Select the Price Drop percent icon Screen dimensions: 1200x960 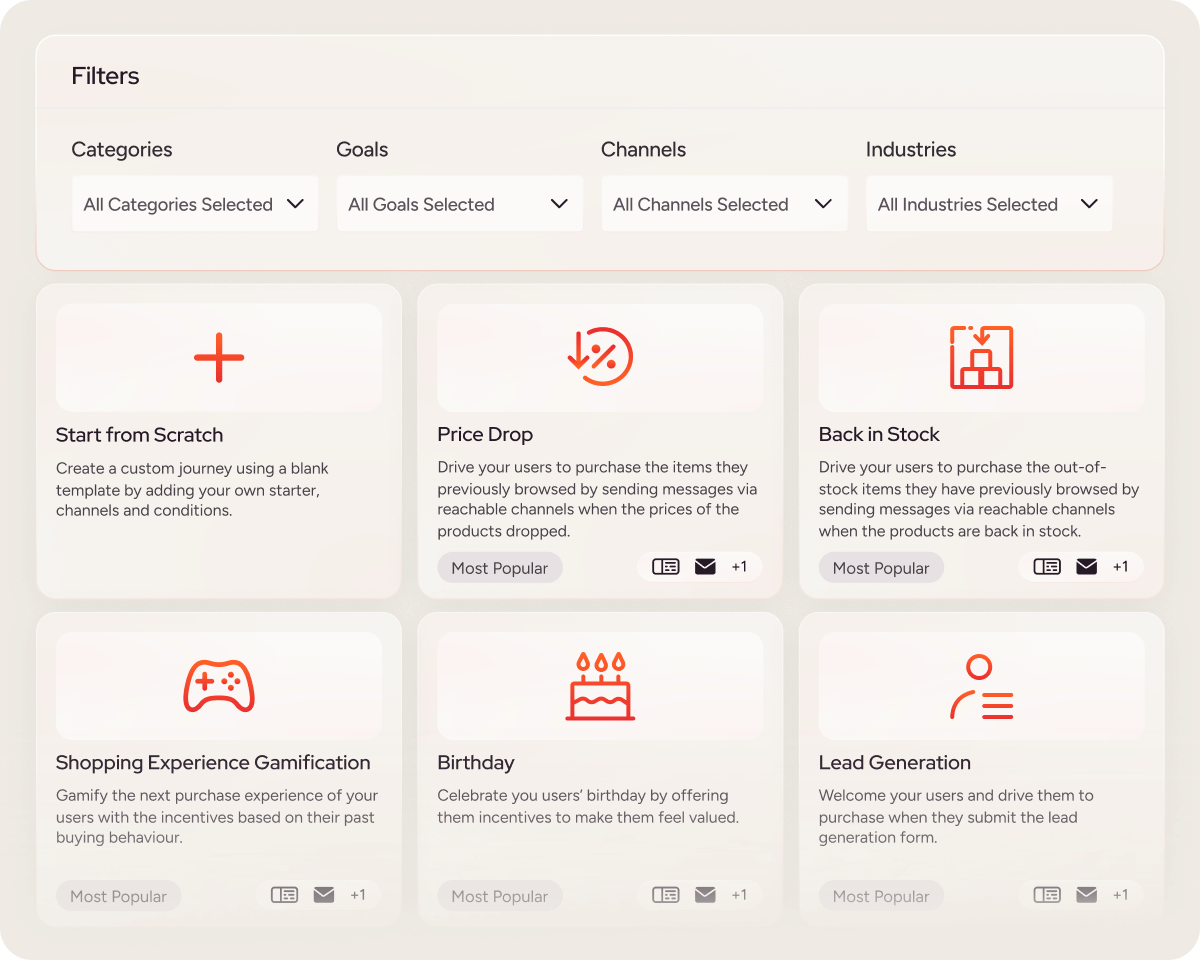(600, 357)
